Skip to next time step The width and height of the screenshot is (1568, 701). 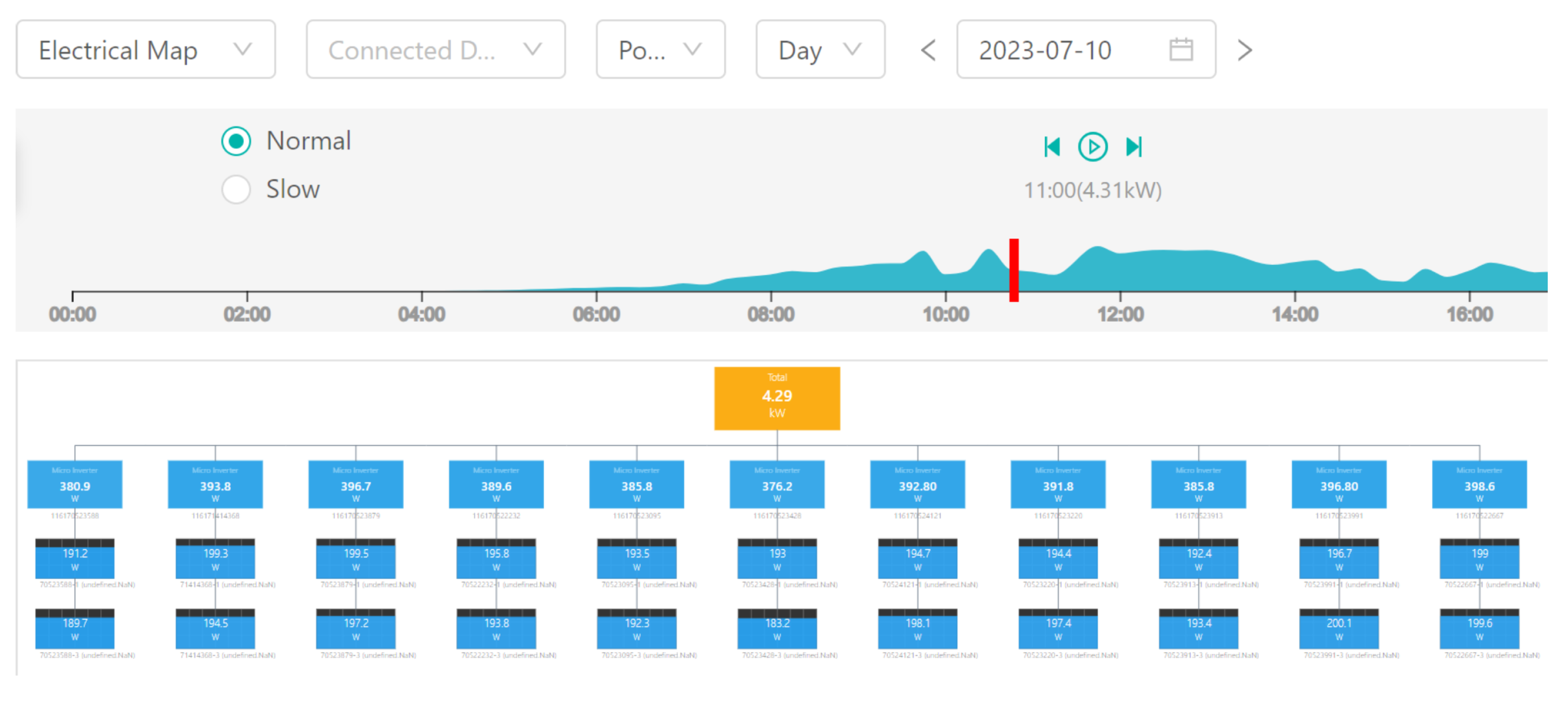point(1134,147)
